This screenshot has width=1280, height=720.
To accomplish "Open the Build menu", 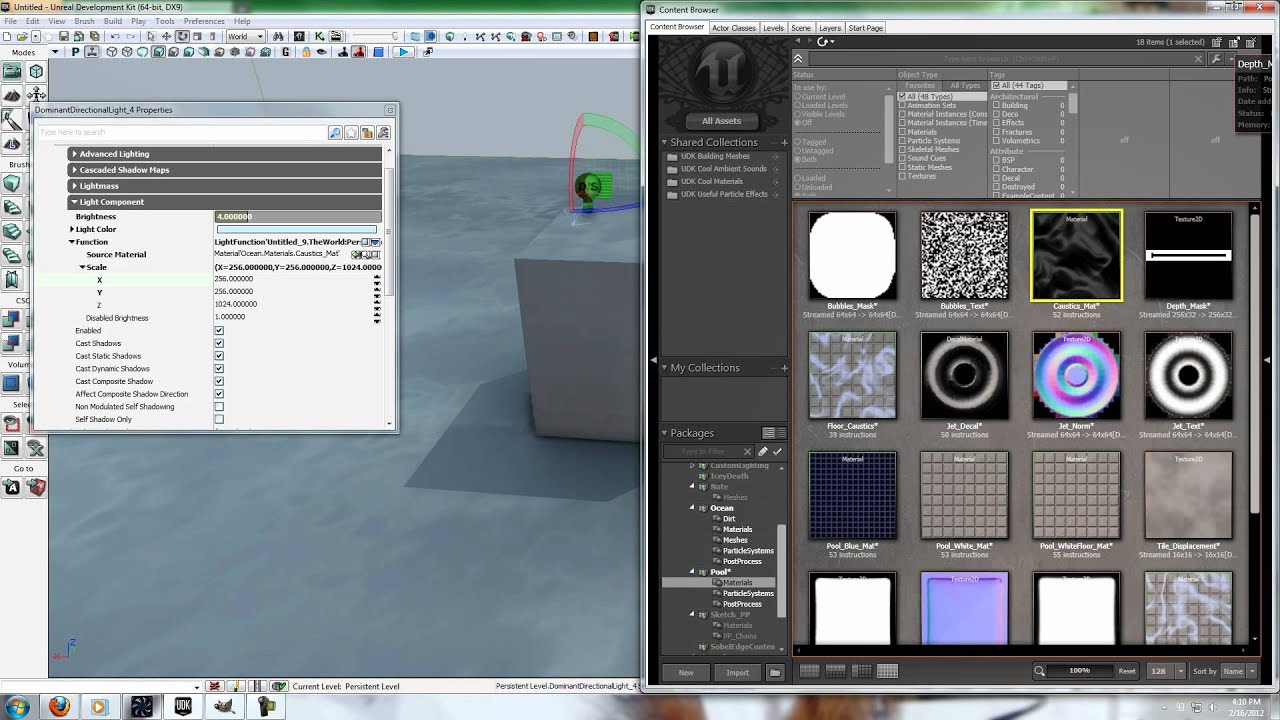I will (113, 21).
